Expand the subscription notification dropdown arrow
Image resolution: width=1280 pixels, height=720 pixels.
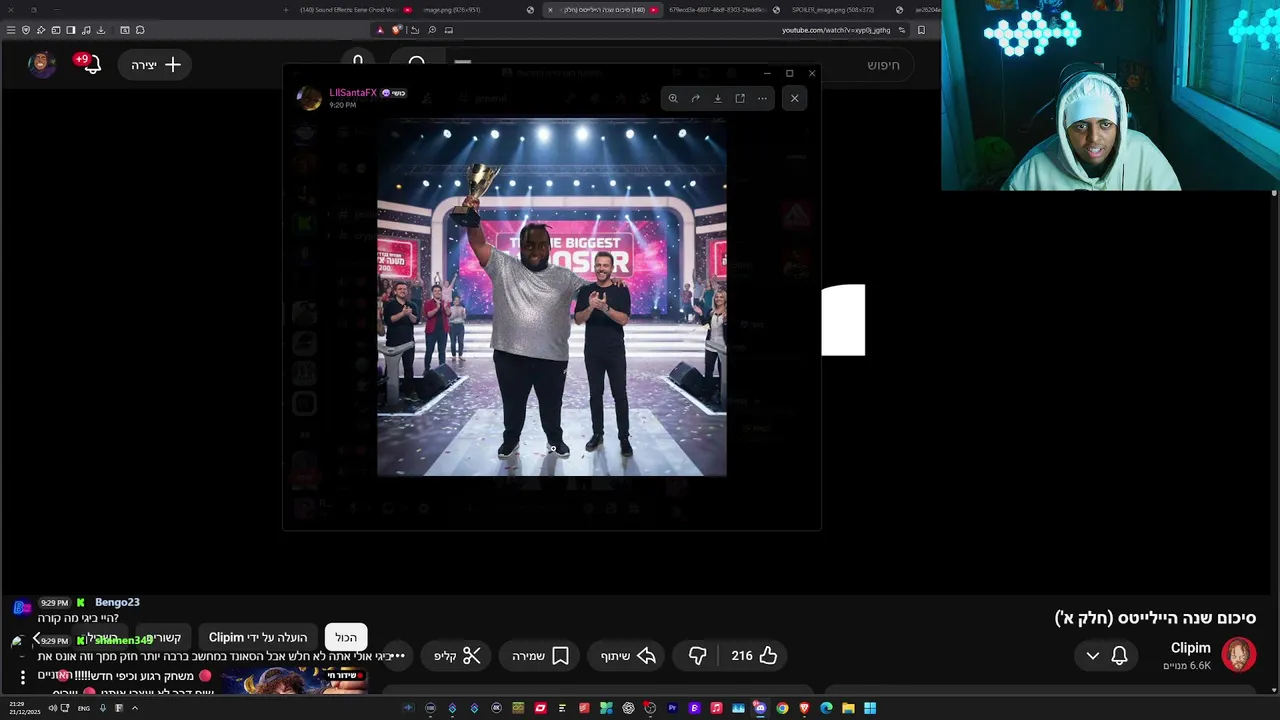(1093, 656)
